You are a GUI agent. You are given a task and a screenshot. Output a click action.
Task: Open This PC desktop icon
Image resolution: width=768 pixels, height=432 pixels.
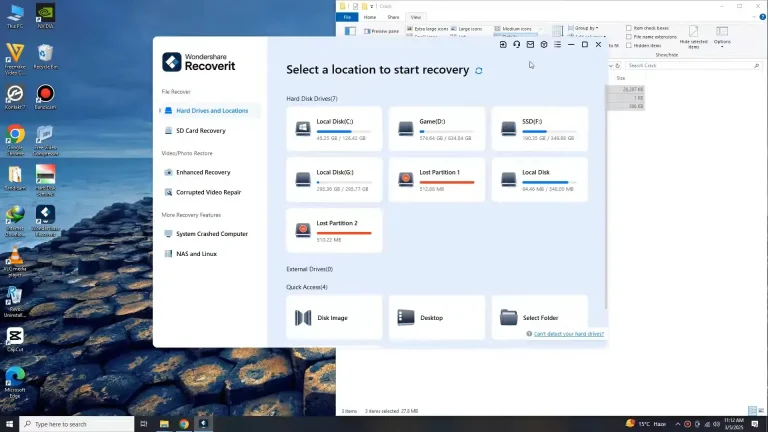tap(15, 16)
